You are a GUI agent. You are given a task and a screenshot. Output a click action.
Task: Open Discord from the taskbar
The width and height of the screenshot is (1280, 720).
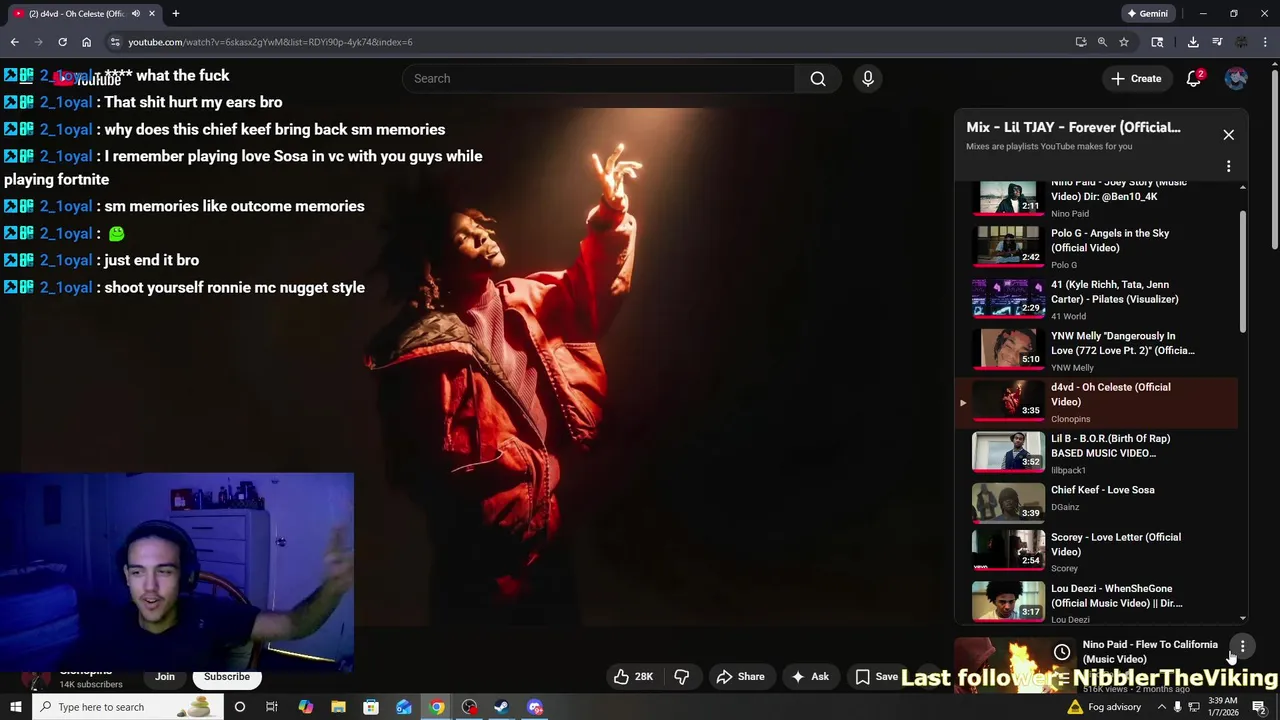pos(535,707)
